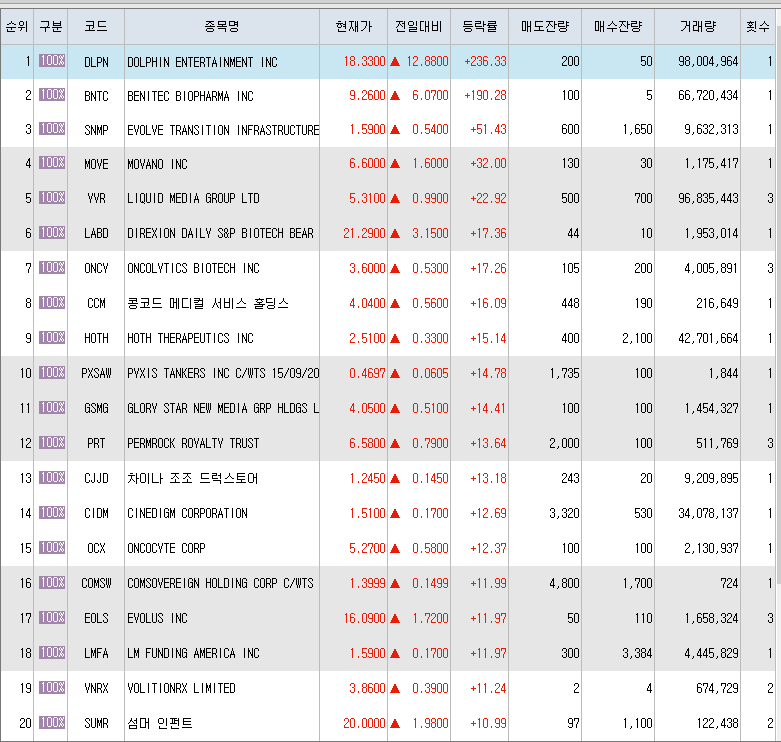Click the 100% badge in CCM row
The width and height of the screenshot is (781, 742).
coord(52,302)
